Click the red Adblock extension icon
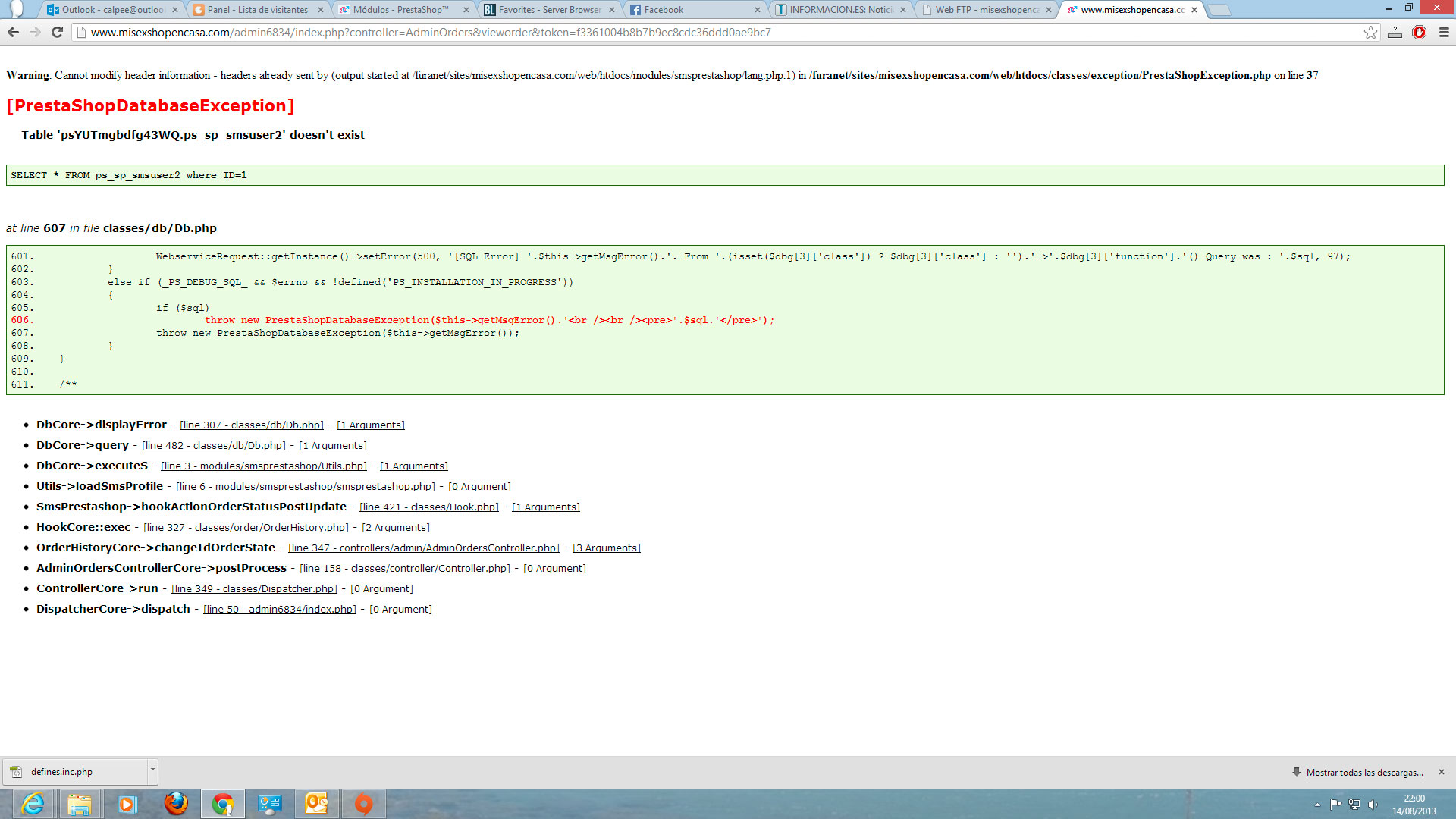1456x819 pixels. click(1419, 32)
